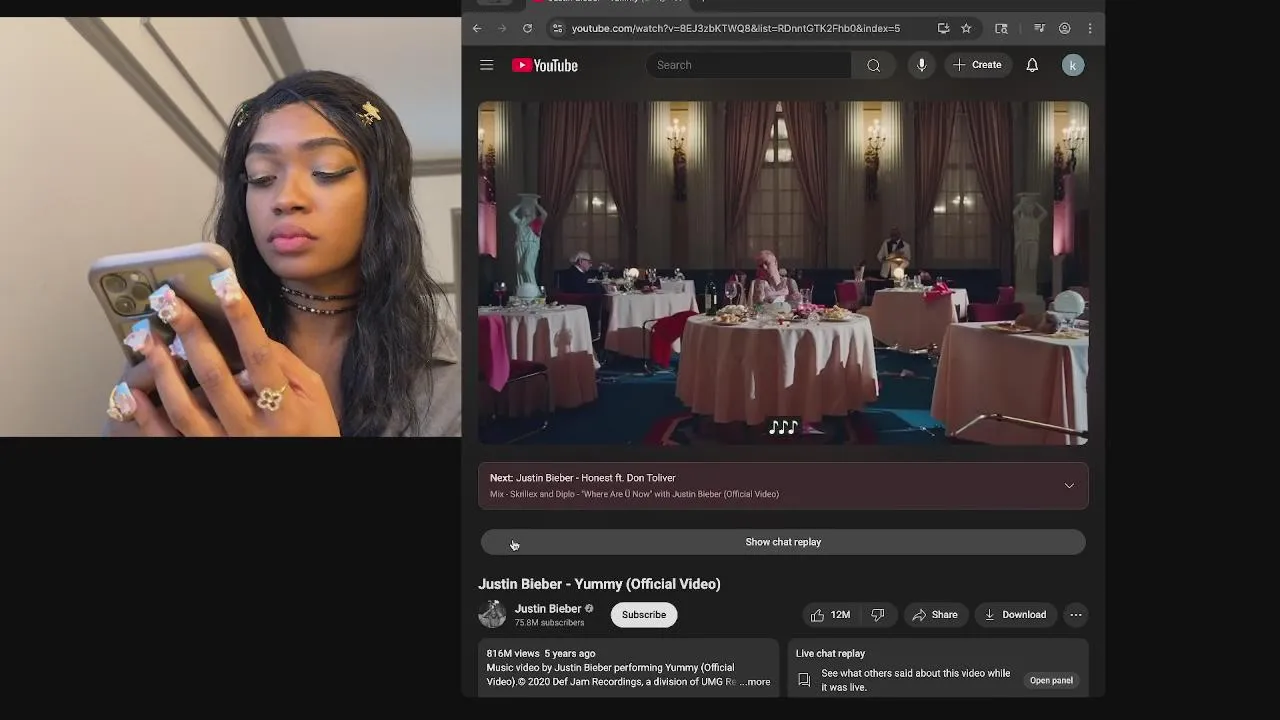
Task: Expand the Next playlist panel chevron
Action: pos(1069,486)
